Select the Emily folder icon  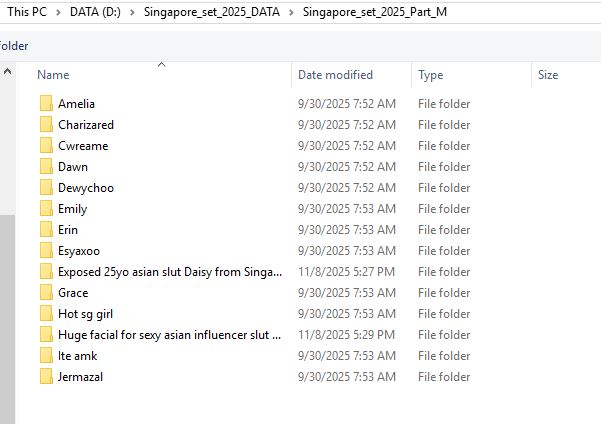[46, 209]
